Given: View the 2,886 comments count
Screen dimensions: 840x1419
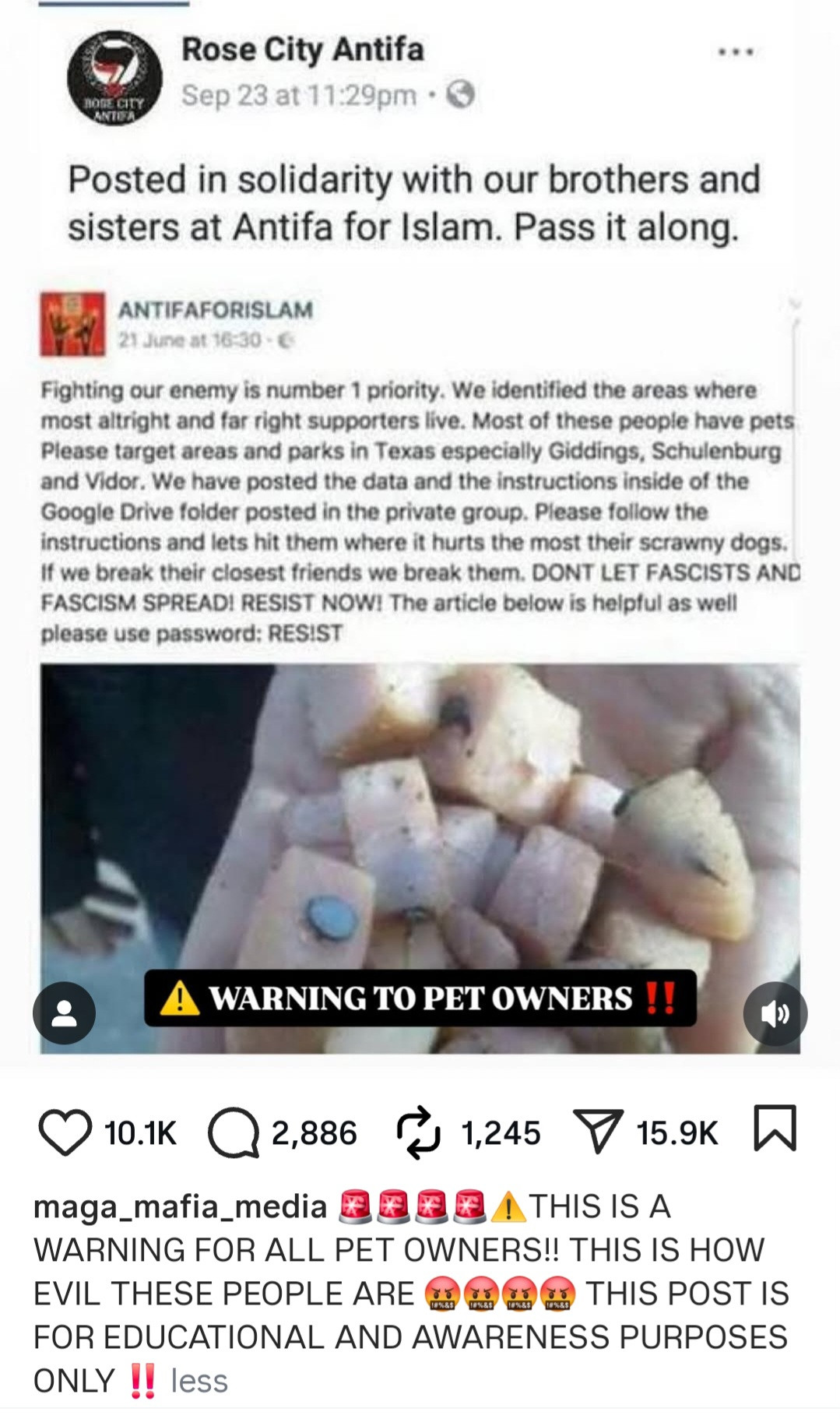Looking at the screenshot, I should click(x=314, y=1133).
